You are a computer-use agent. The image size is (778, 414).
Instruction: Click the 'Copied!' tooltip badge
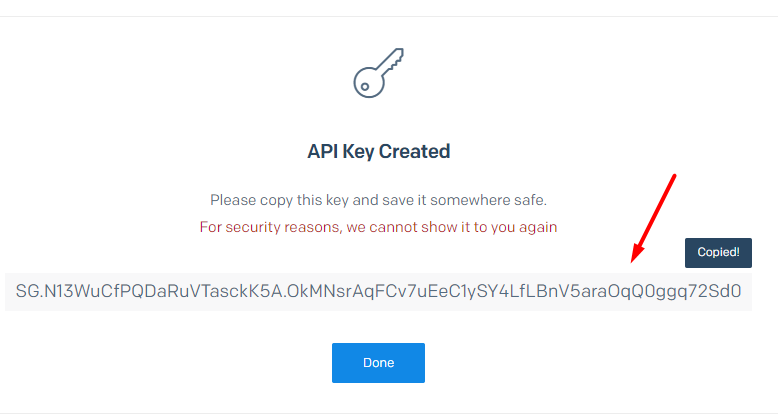click(718, 253)
